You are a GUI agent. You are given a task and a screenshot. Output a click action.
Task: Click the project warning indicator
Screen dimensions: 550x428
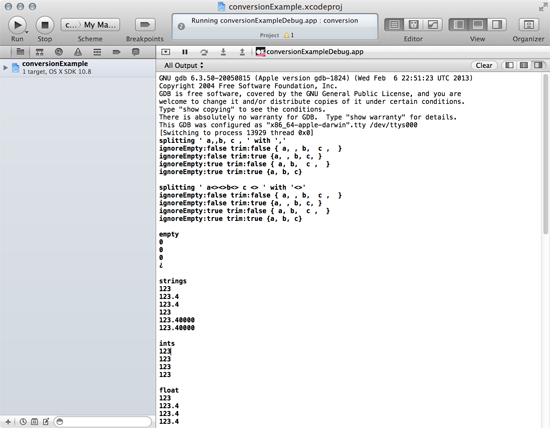pyautogui.click(x=289, y=35)
